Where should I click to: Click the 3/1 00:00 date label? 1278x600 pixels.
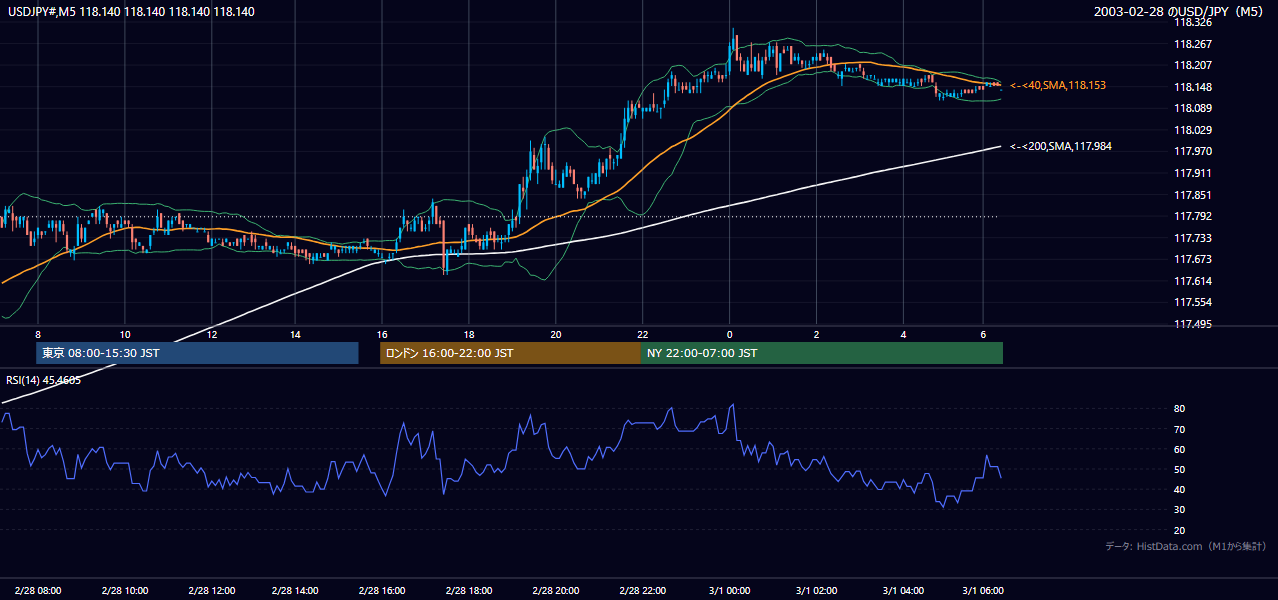[730, 591]
